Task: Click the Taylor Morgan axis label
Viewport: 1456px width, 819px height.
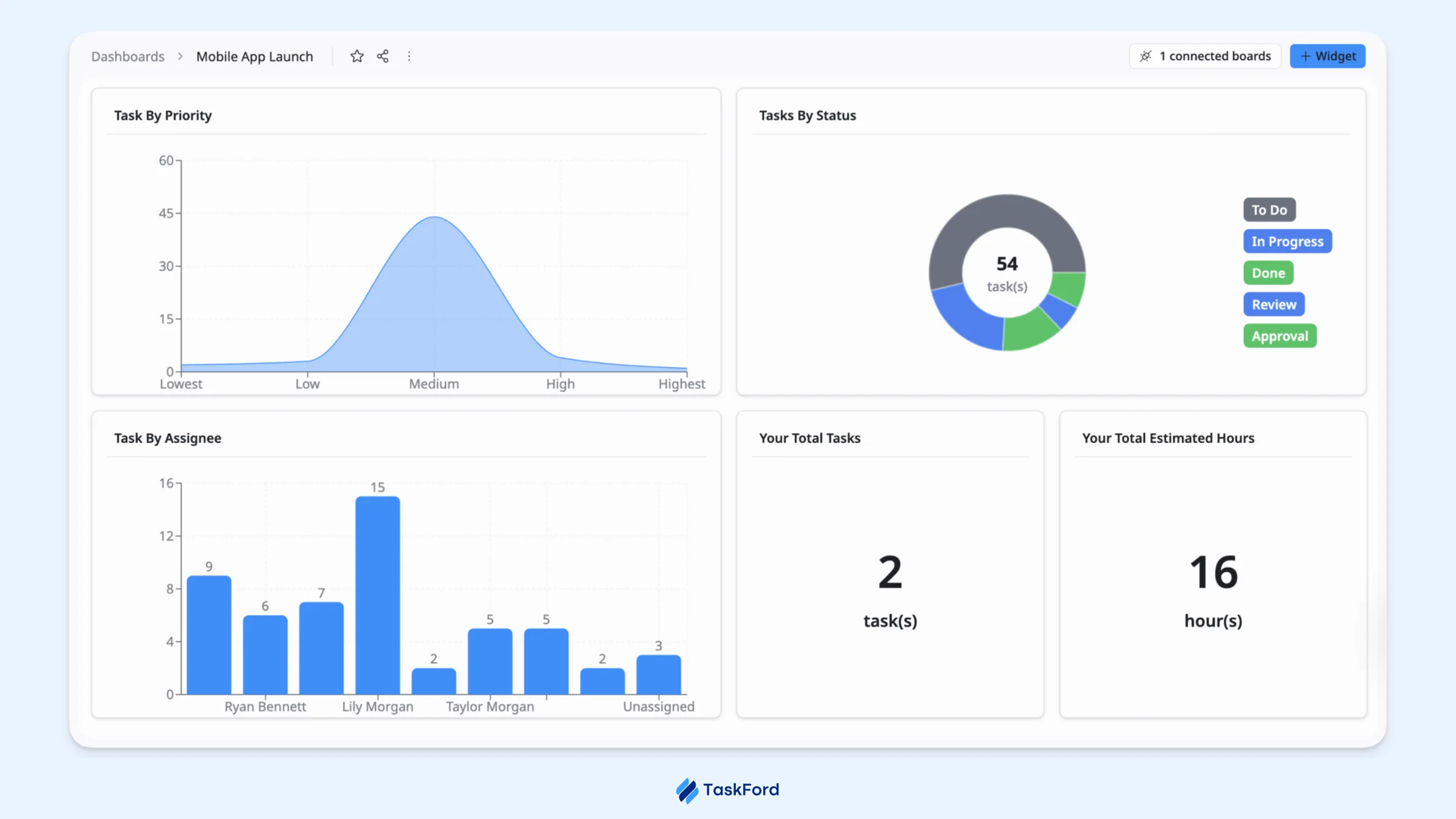Action: pos(490,707)
